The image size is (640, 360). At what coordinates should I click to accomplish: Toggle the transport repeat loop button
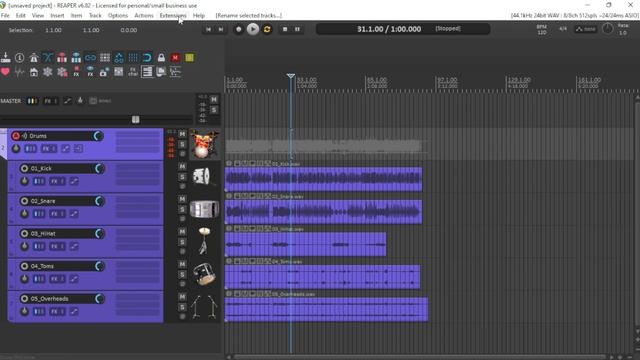click(x=267, y=29)
